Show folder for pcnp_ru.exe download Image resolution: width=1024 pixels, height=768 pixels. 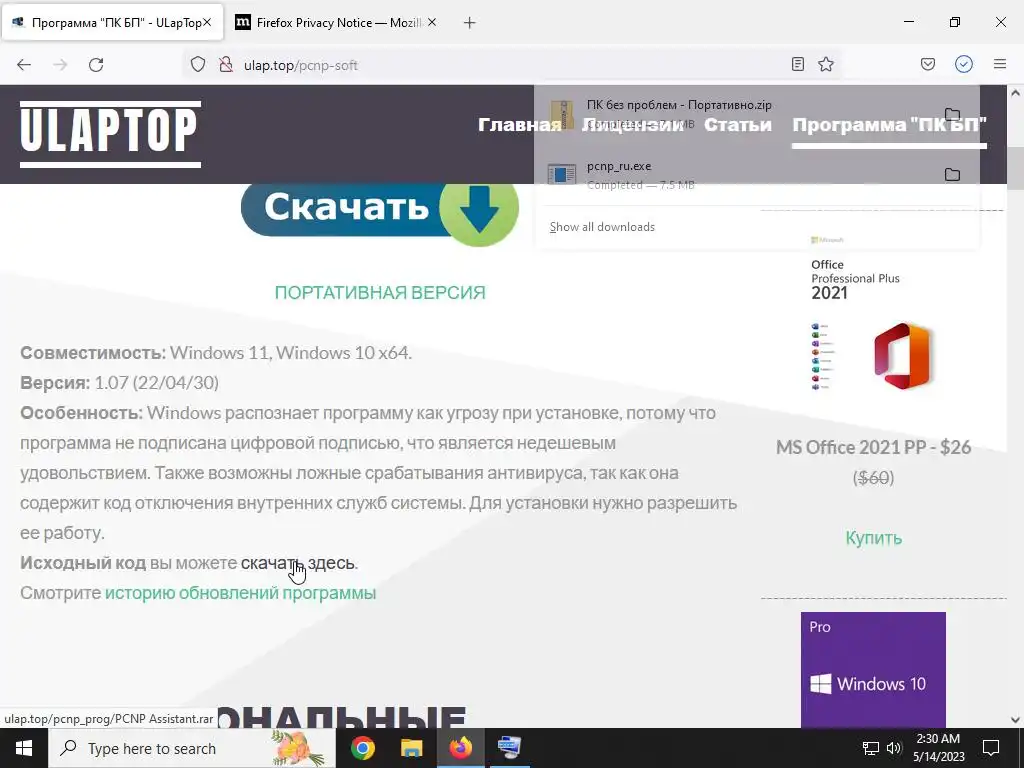[x=952, y=174]
